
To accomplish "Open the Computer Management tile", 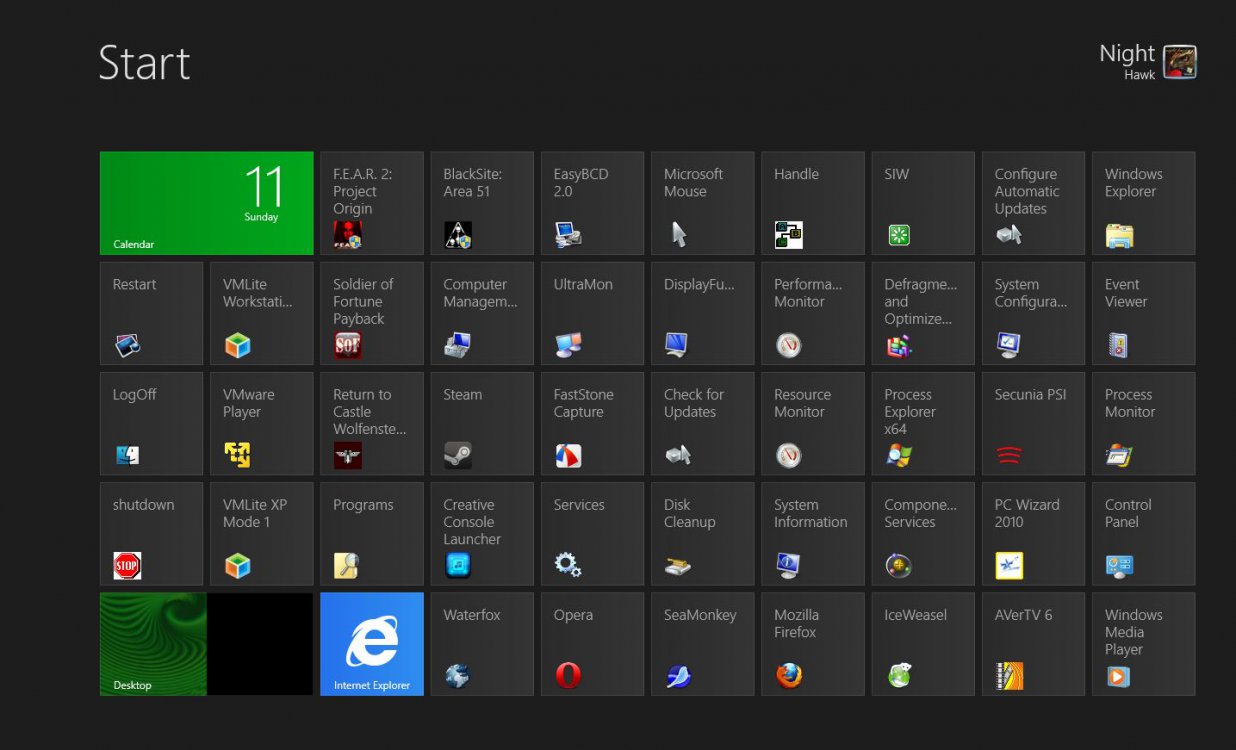I will (482, 313).
